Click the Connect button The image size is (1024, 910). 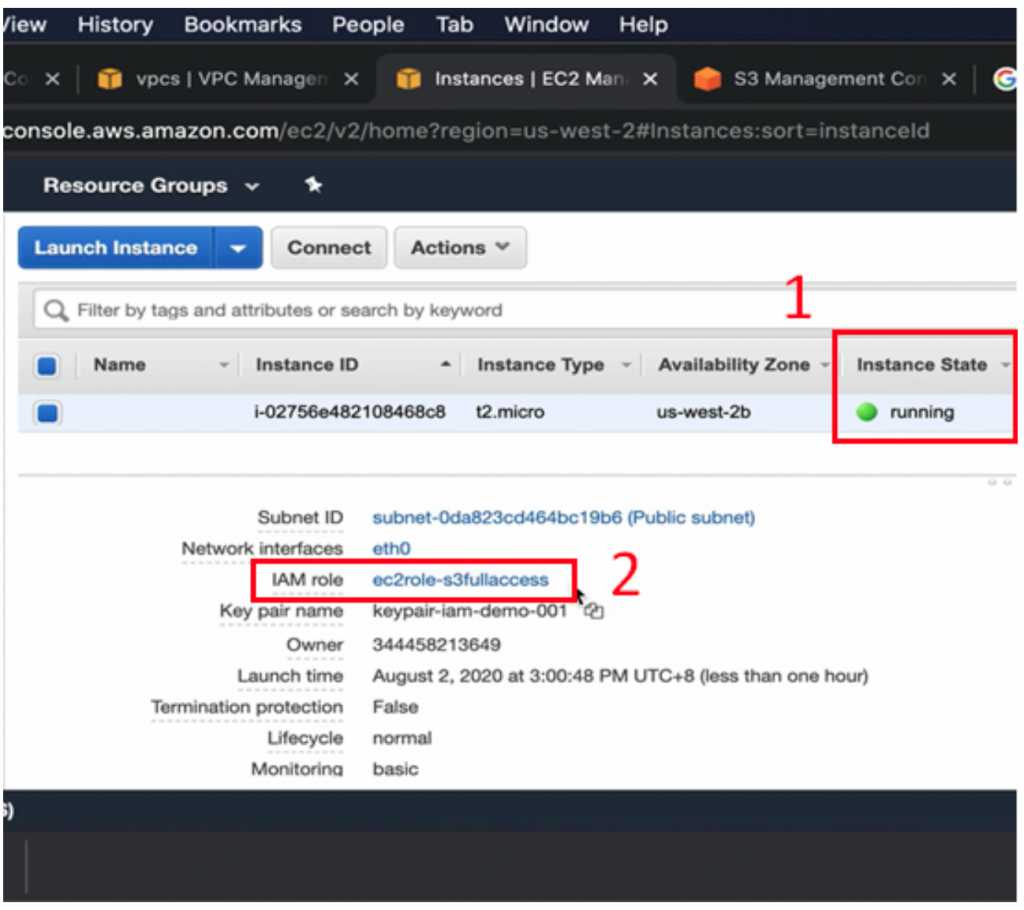328,248
